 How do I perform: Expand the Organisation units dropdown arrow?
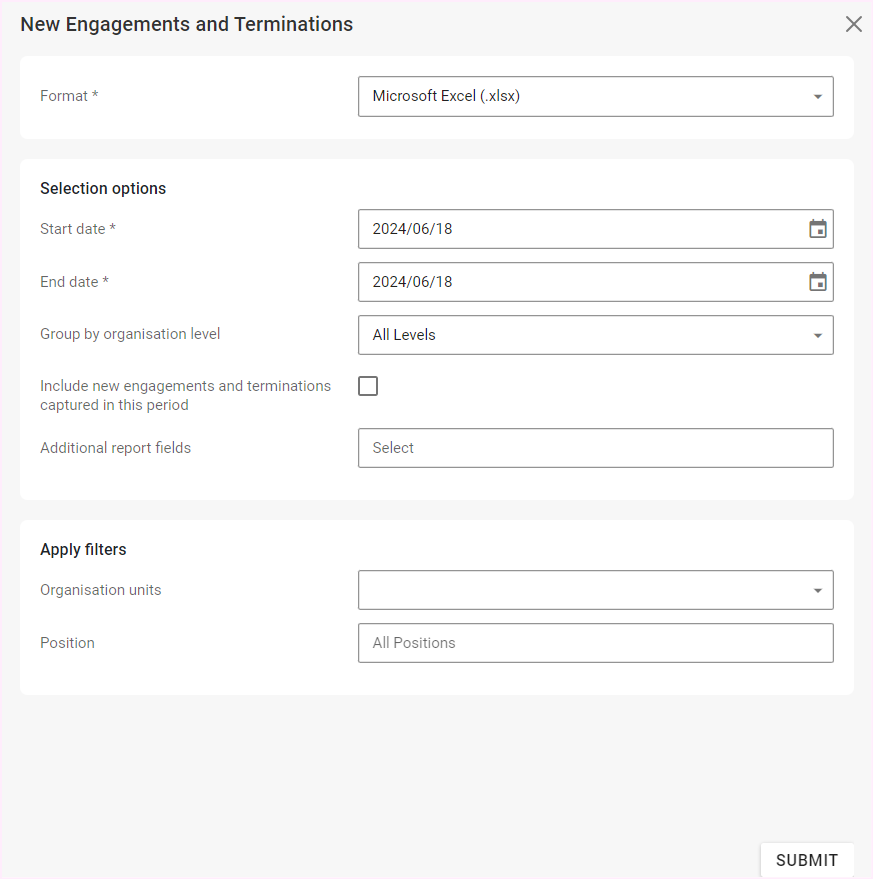pyautogui.click(x=817, y=590)
